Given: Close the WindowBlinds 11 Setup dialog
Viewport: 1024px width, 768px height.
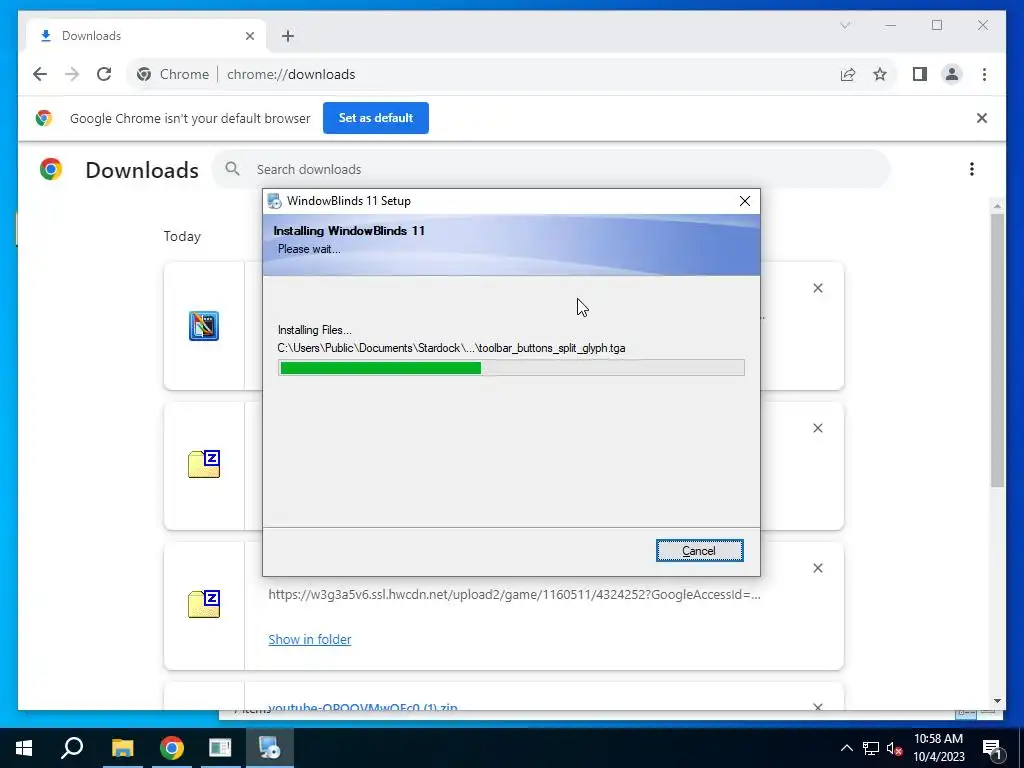Looking at the screenshot, I should tap(744, 201).
